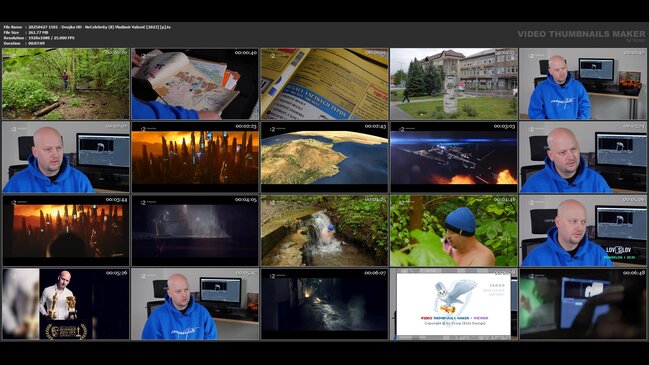Select the white owl splash screen thumbnail
Viewport: 649px width, 365px height.
pyautogui.click(x=454, y=304)
